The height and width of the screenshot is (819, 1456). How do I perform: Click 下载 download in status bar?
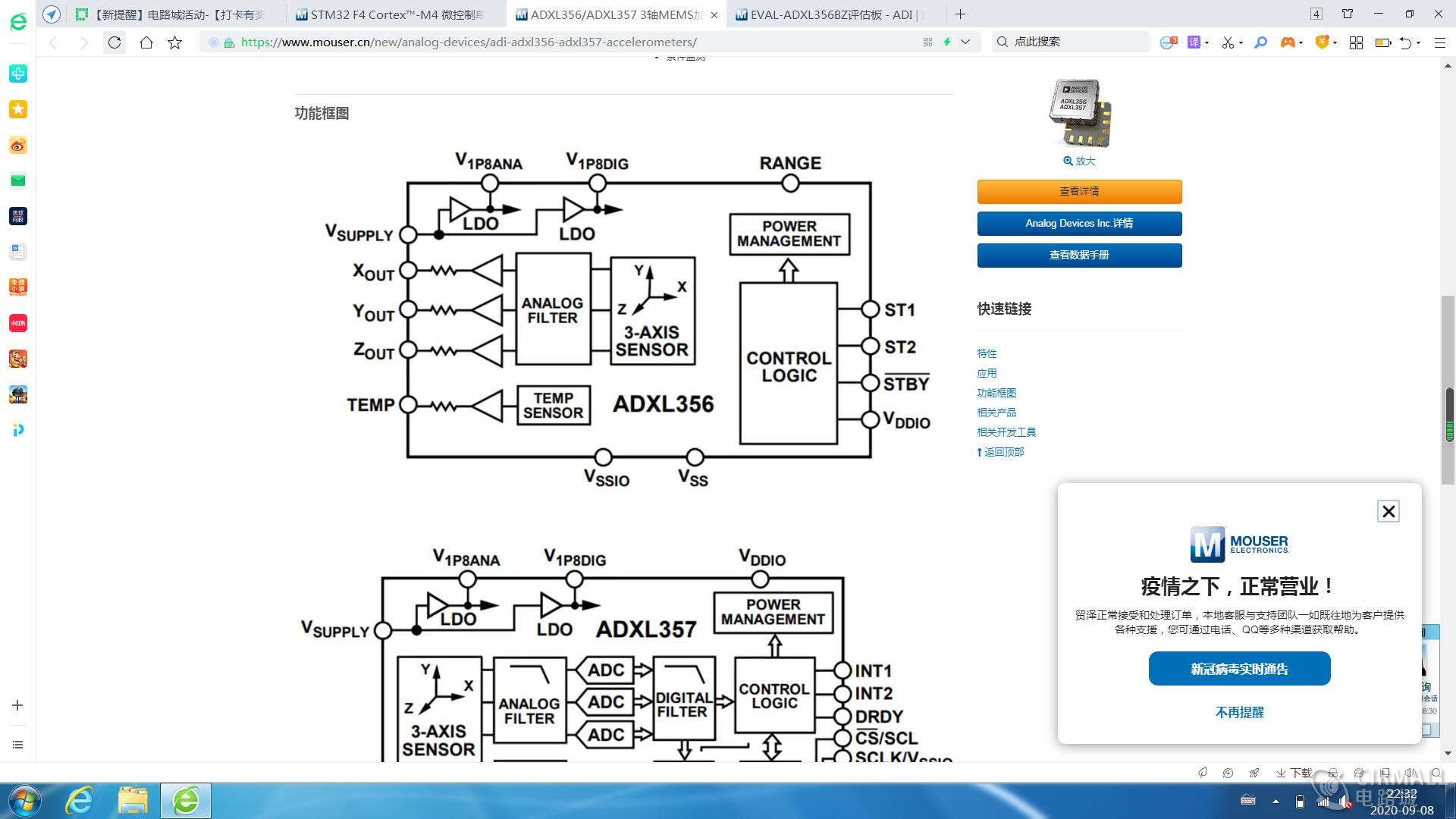pos(1294,773)
